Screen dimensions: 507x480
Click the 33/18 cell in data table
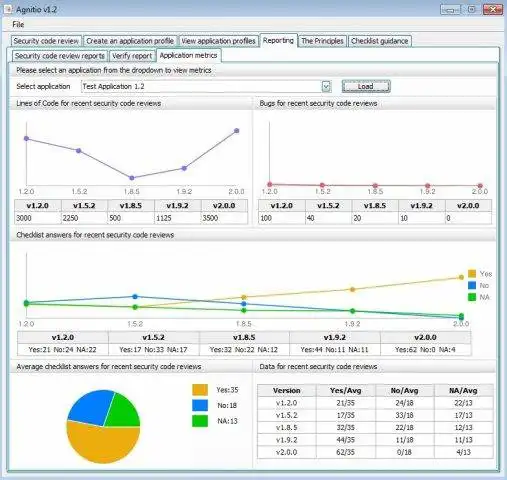(x=404, y=415)
